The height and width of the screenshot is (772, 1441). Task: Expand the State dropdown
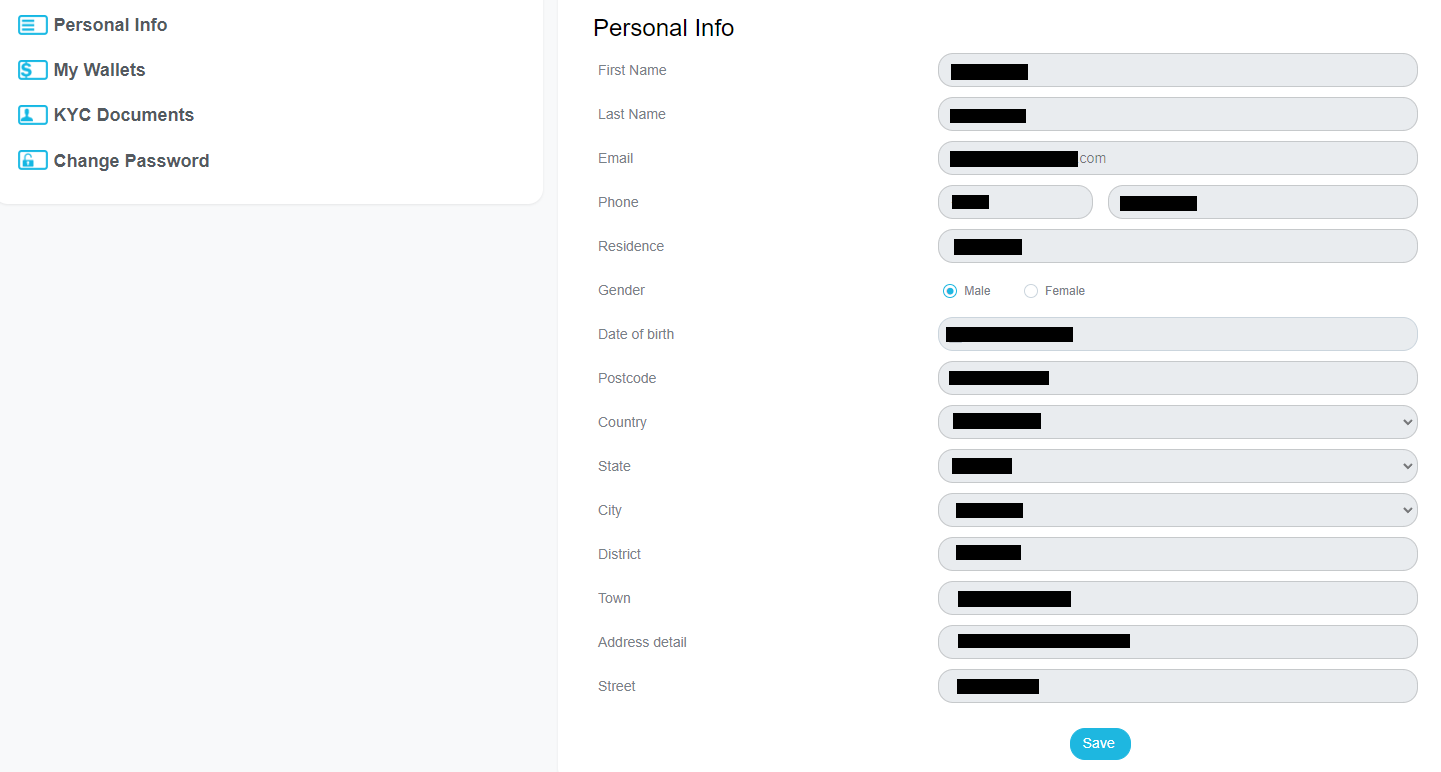(x=1178, y=466)
